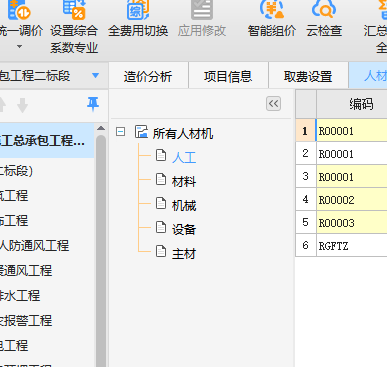This screenshot has width=387, height=367.
Task: Select the 水工程 project tree item
Action: 20,296
